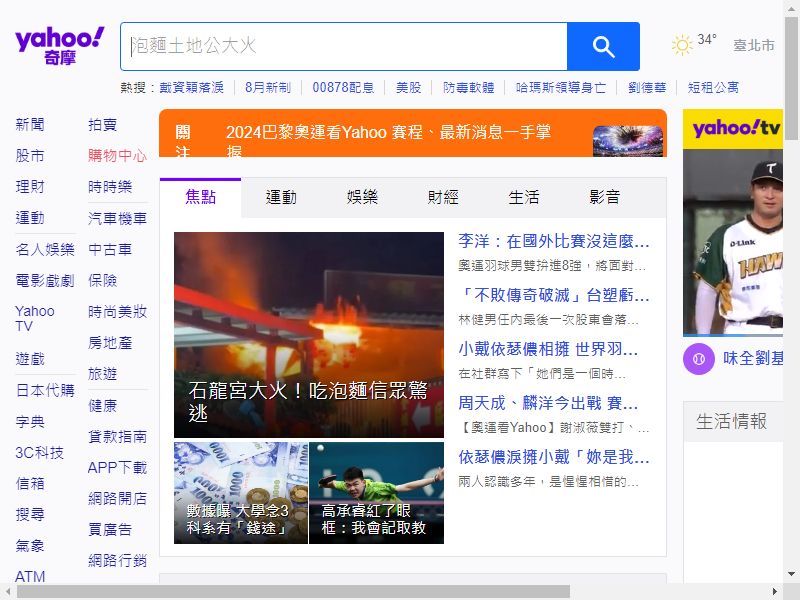
Task: Open 理財 in the left sidebar
Action: (30, 187)
